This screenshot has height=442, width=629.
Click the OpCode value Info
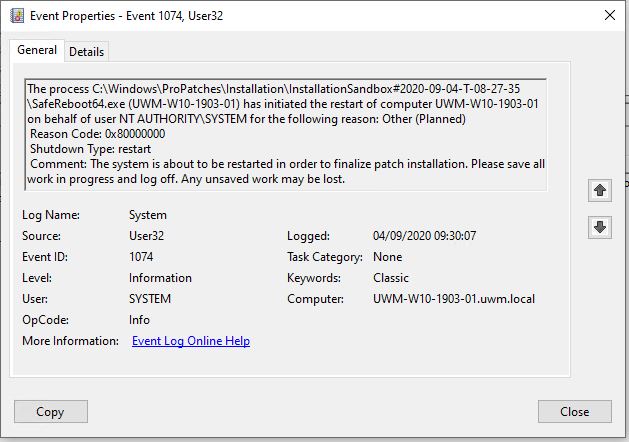(x=140, y=320)
